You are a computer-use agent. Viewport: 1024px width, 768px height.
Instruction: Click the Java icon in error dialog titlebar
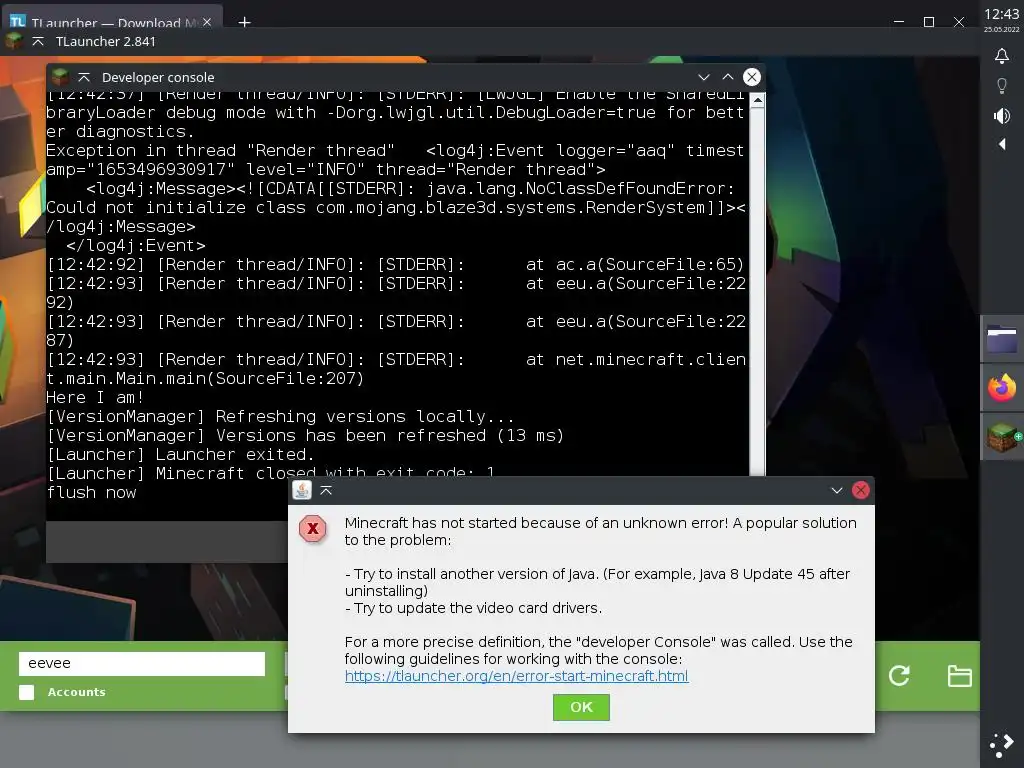(x=302, y=490)
